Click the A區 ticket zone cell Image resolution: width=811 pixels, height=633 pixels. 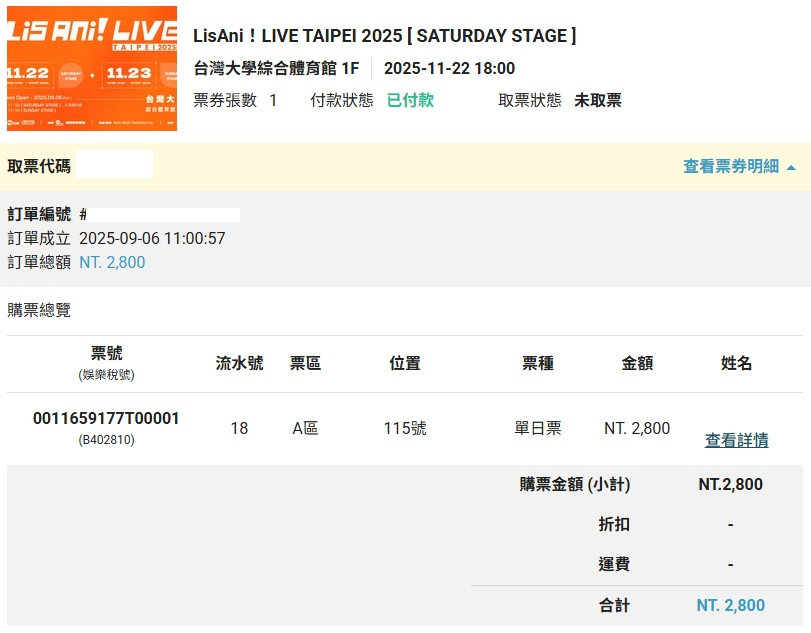(x=305, y=428)
